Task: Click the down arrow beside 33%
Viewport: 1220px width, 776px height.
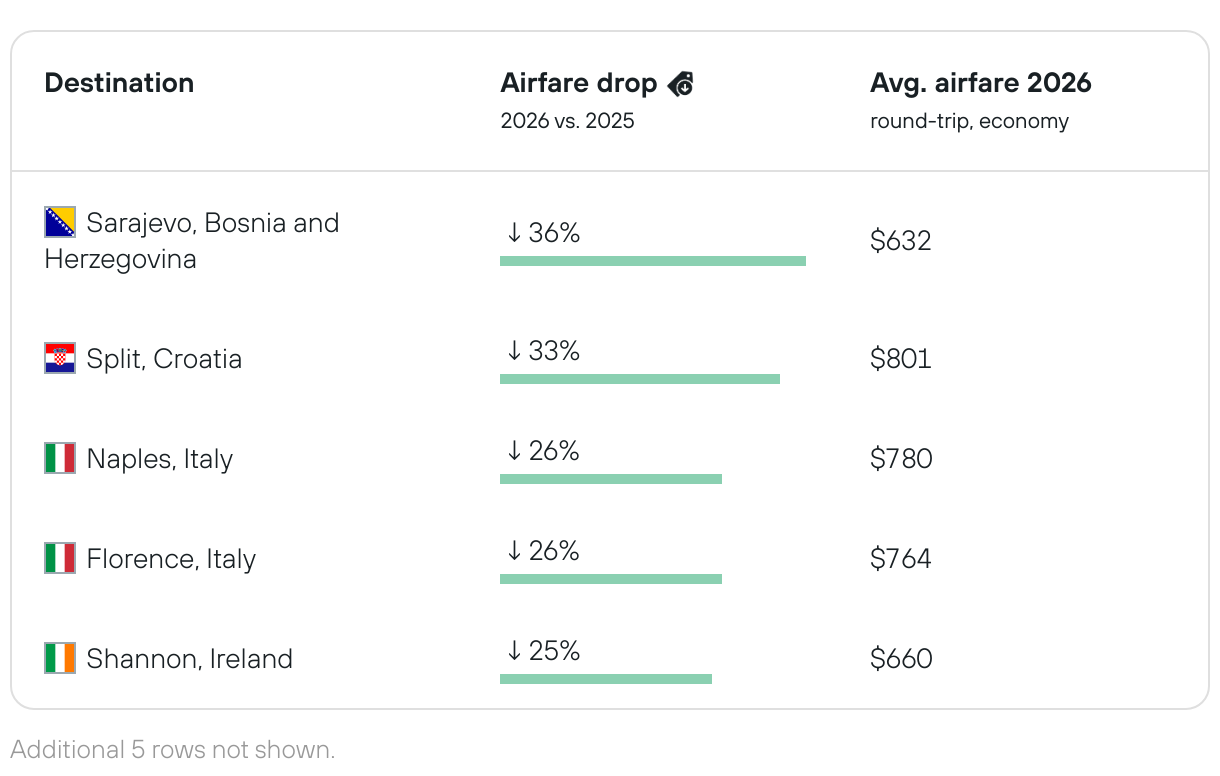Action: click(514, 351)
